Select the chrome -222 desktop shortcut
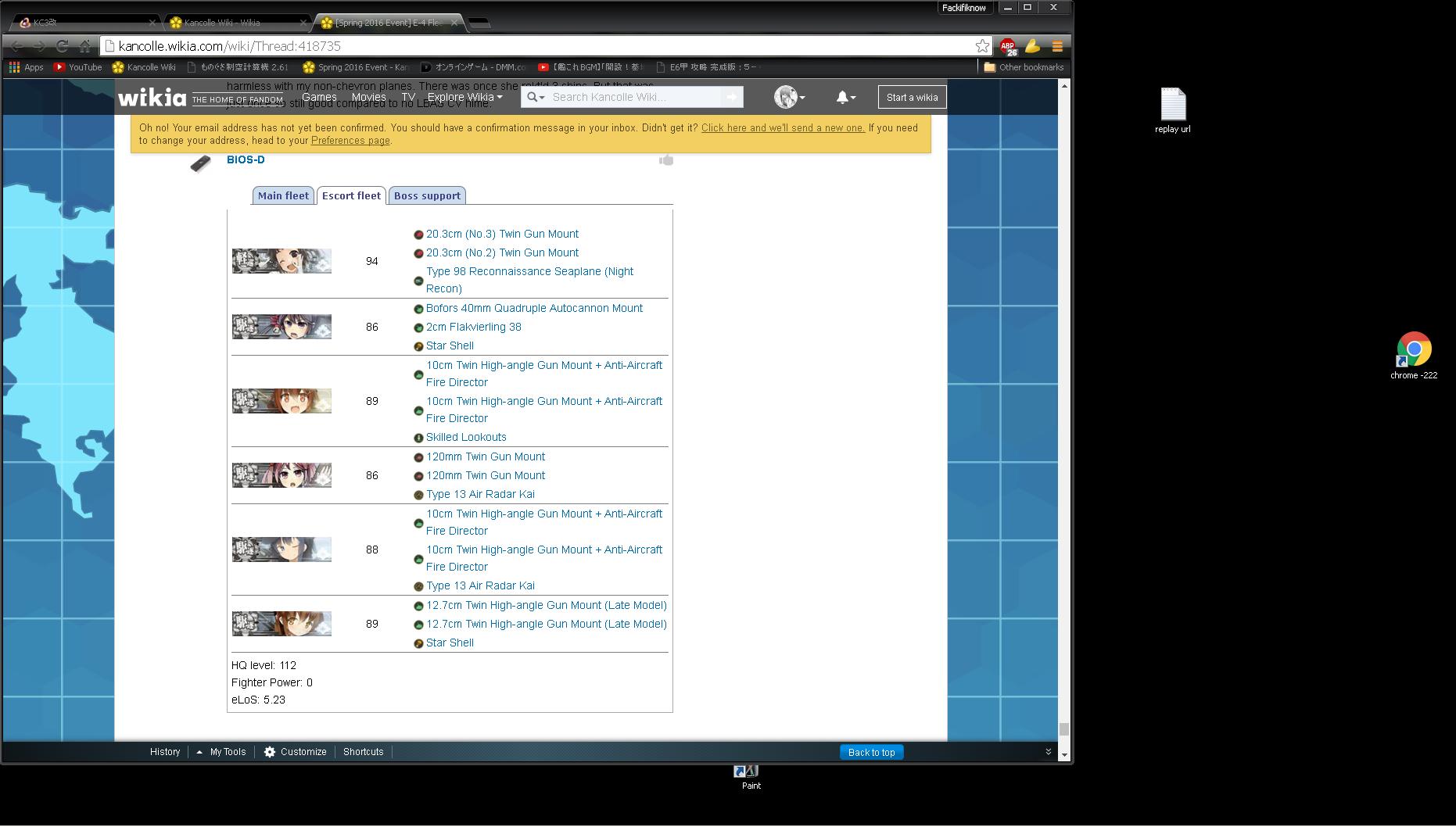The height and width of the screenshot is (827, 1456). coord(1414,356)
